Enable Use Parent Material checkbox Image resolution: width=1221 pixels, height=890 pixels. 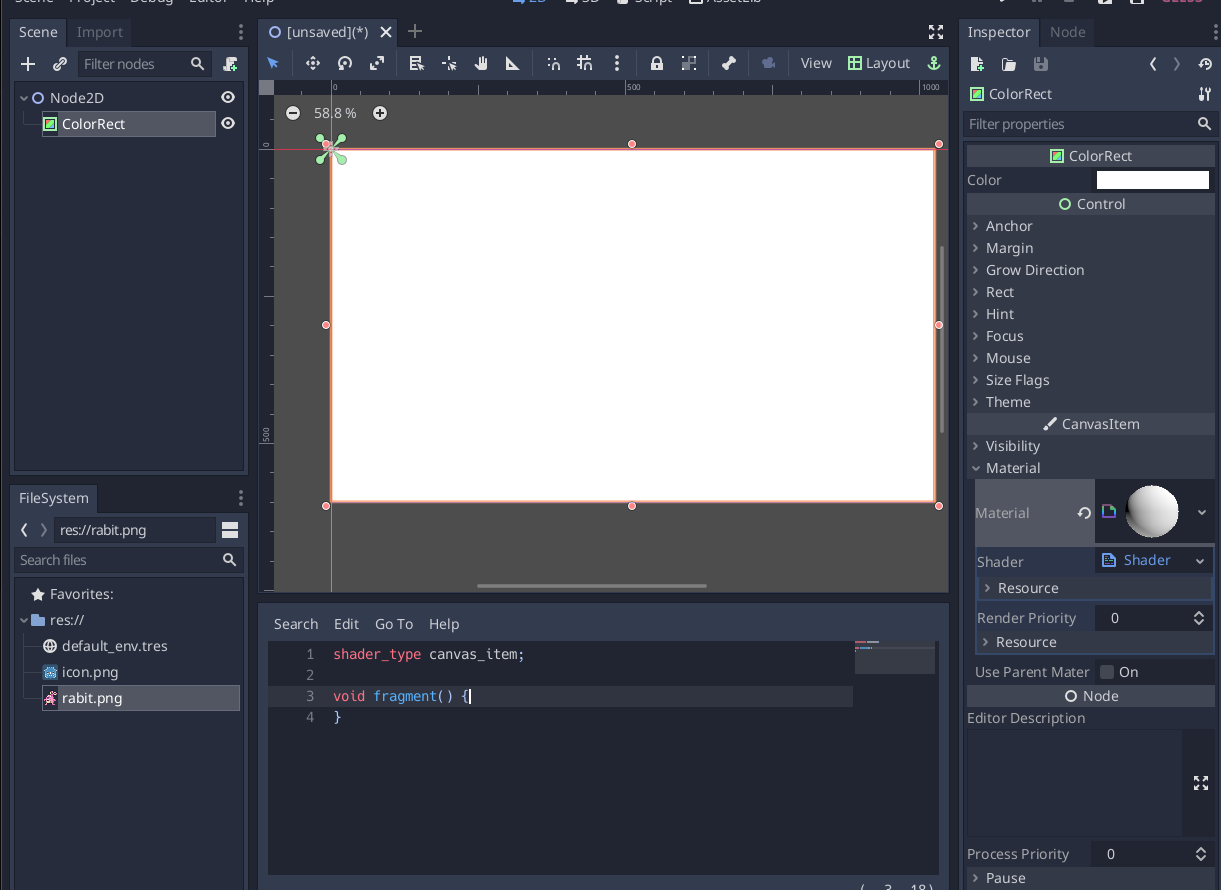click(1107, 672)
